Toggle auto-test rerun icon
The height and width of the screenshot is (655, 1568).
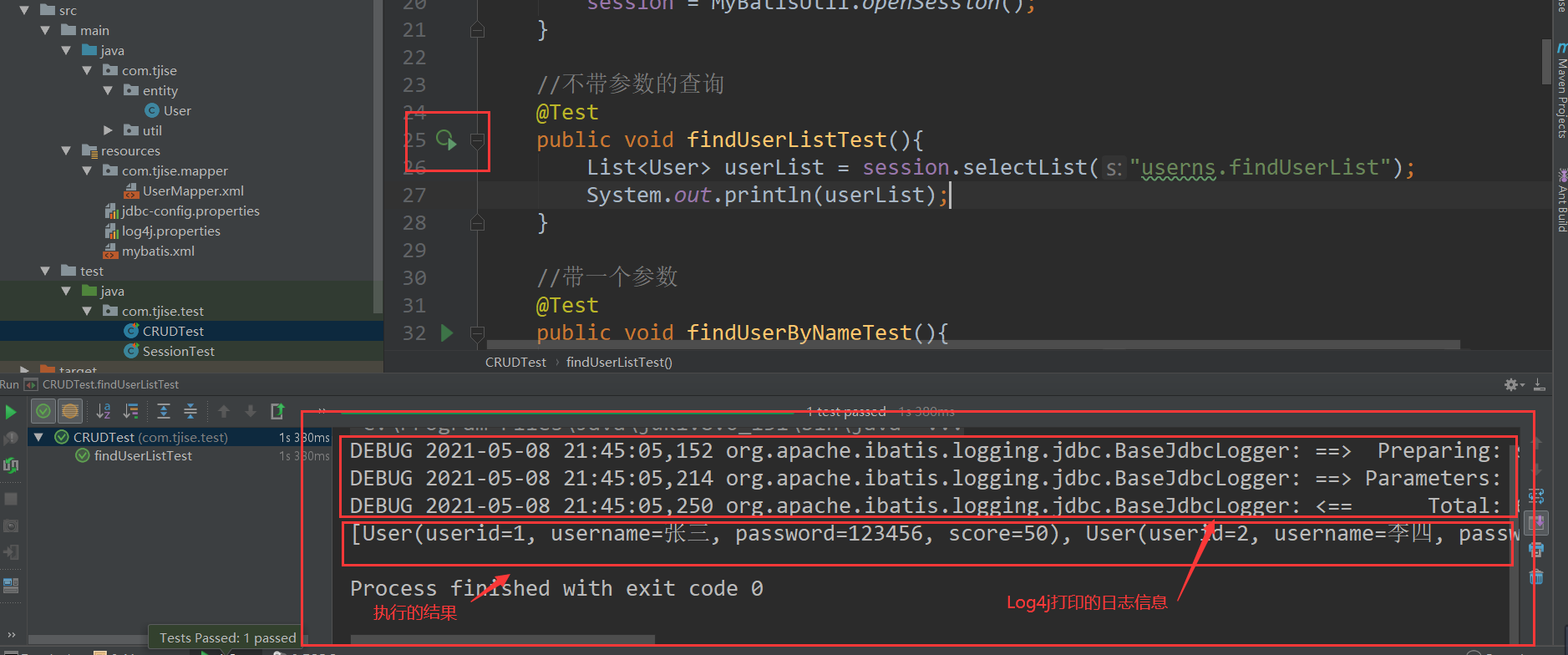coord(11,465)
